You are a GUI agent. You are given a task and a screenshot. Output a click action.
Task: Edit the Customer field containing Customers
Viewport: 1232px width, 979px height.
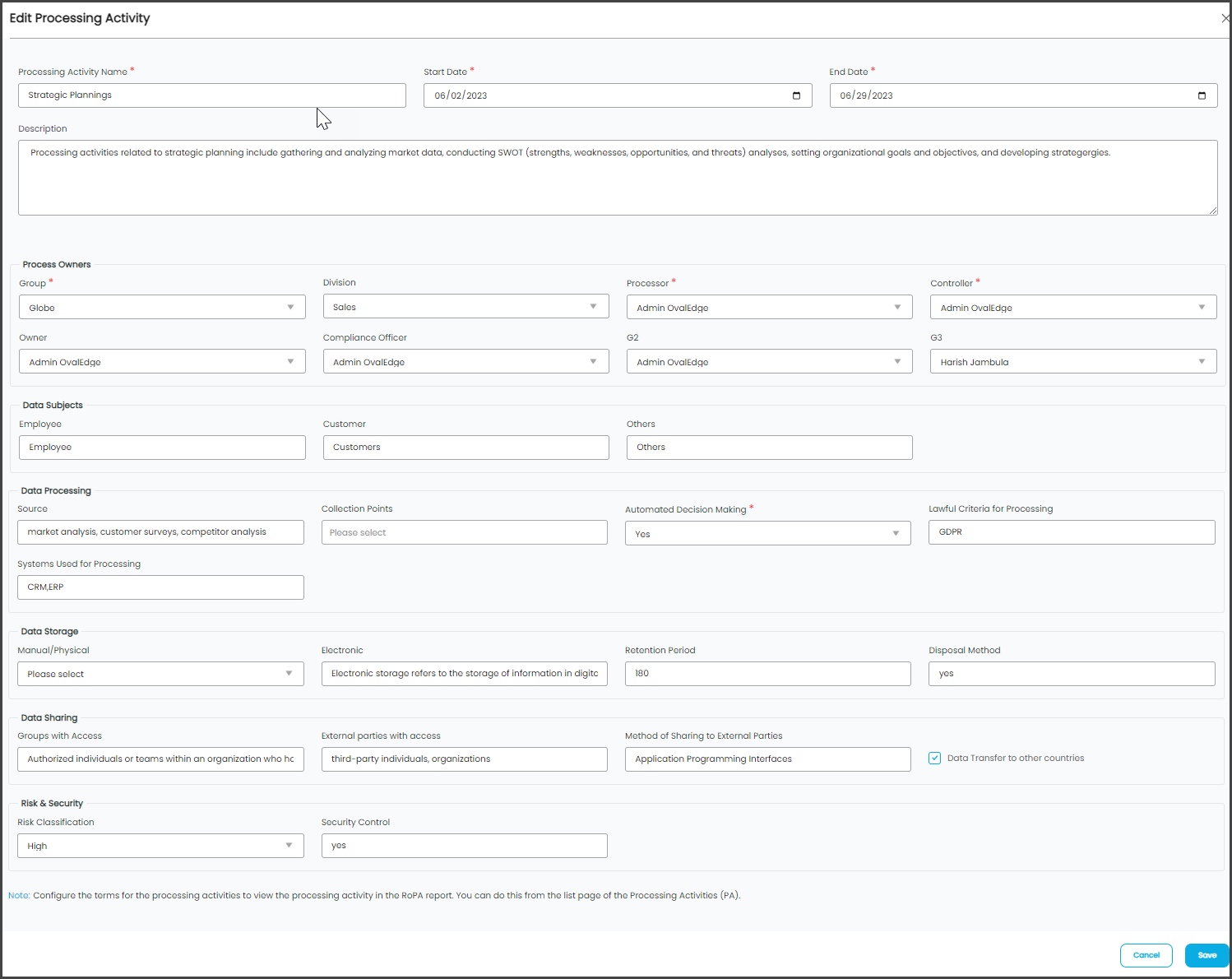(465, 447)
